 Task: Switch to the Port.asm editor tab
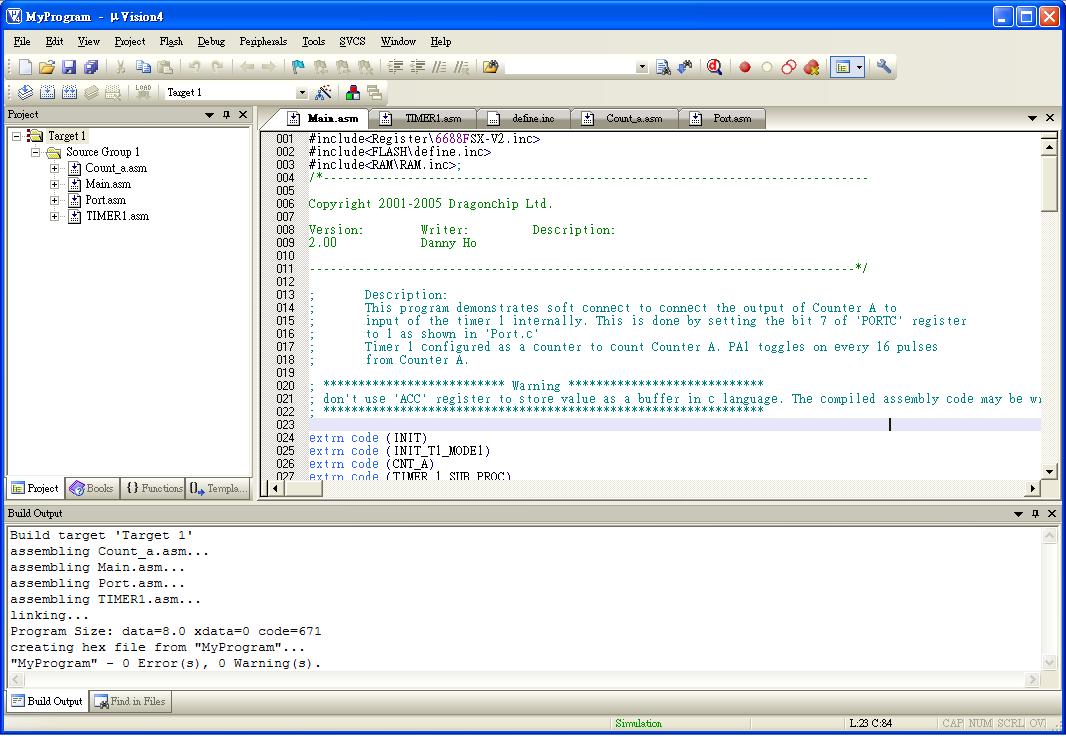[722, 118]
